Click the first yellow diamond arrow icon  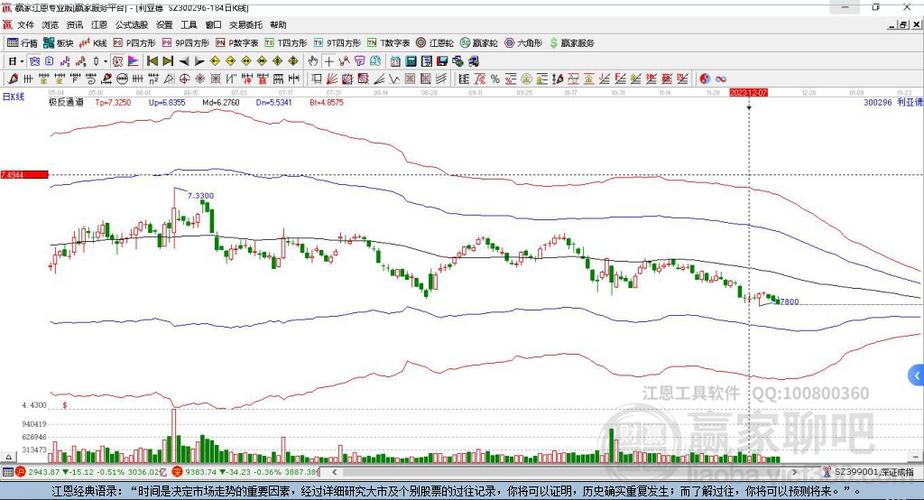click(215, 61)
